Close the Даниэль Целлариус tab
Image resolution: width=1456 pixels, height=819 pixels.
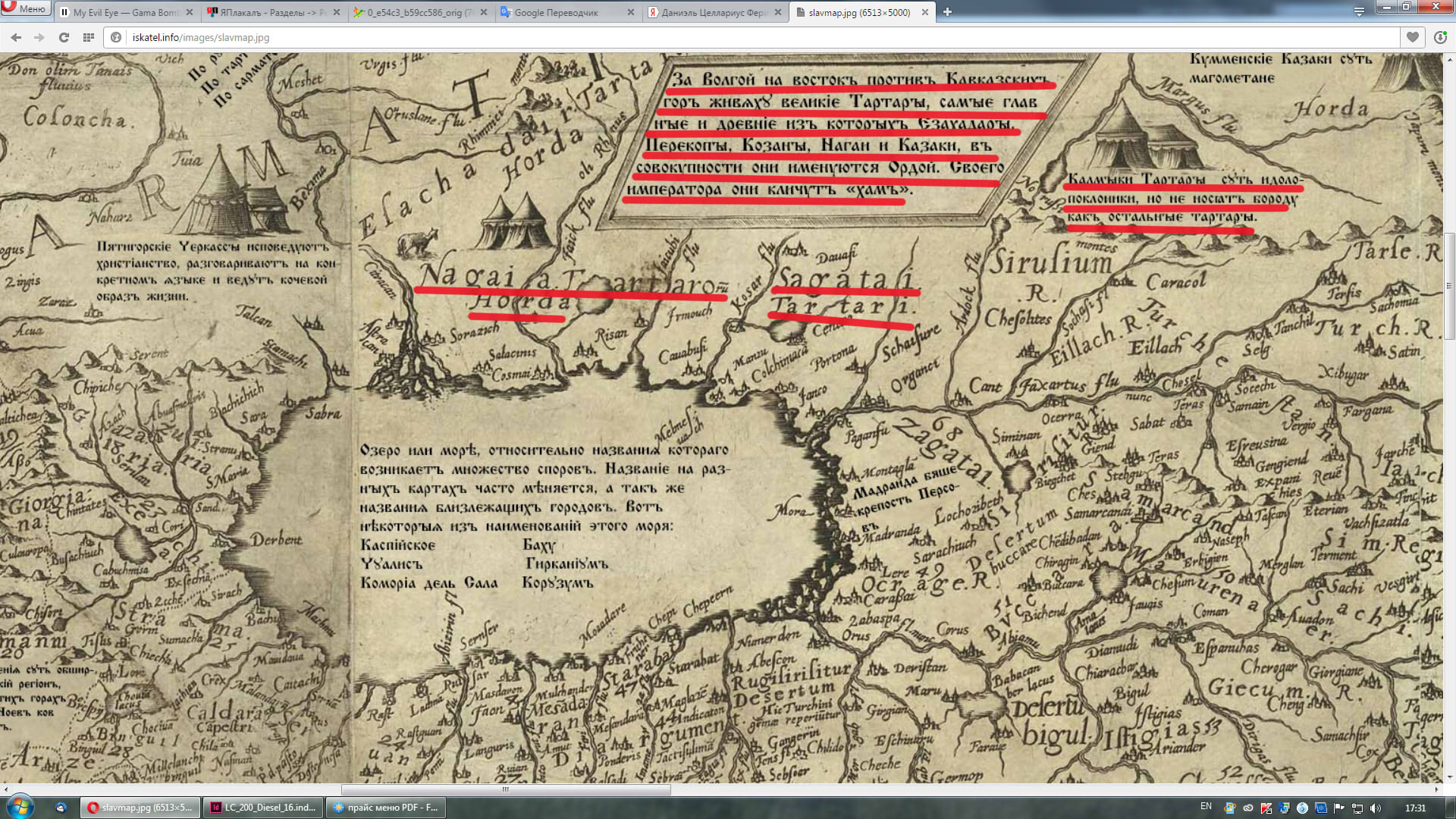[x=778, y=12]
